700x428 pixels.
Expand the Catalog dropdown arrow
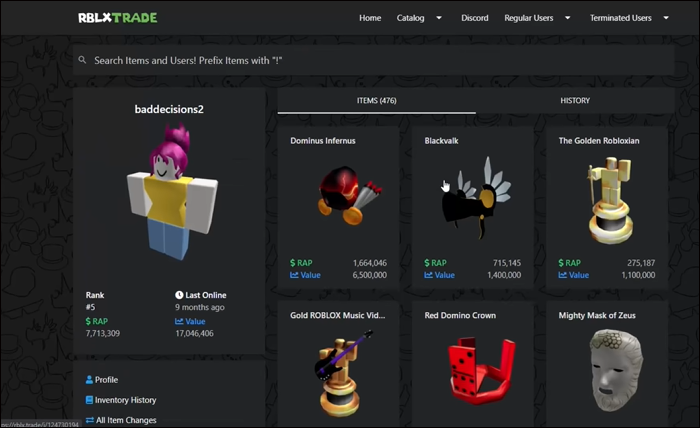tap(439, 18)
